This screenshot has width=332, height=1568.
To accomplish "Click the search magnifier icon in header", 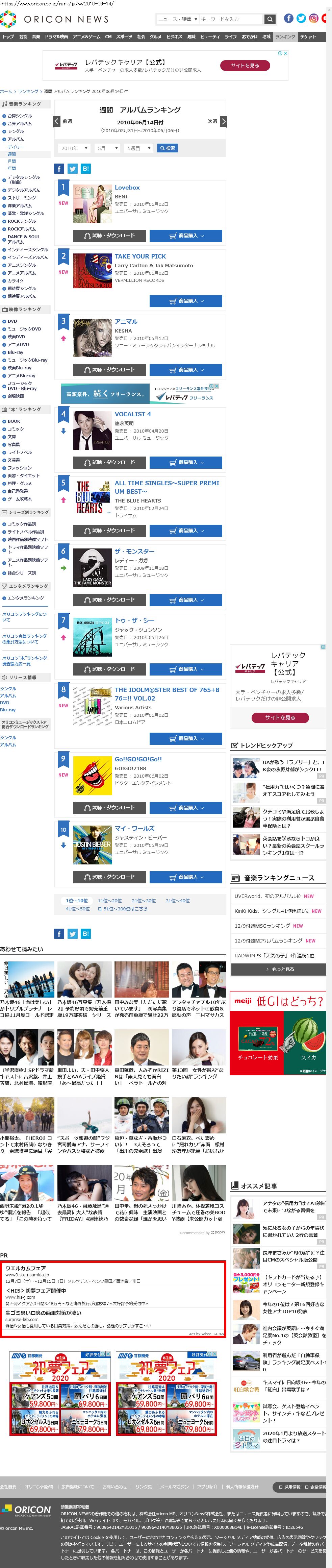I will (270, 19).
